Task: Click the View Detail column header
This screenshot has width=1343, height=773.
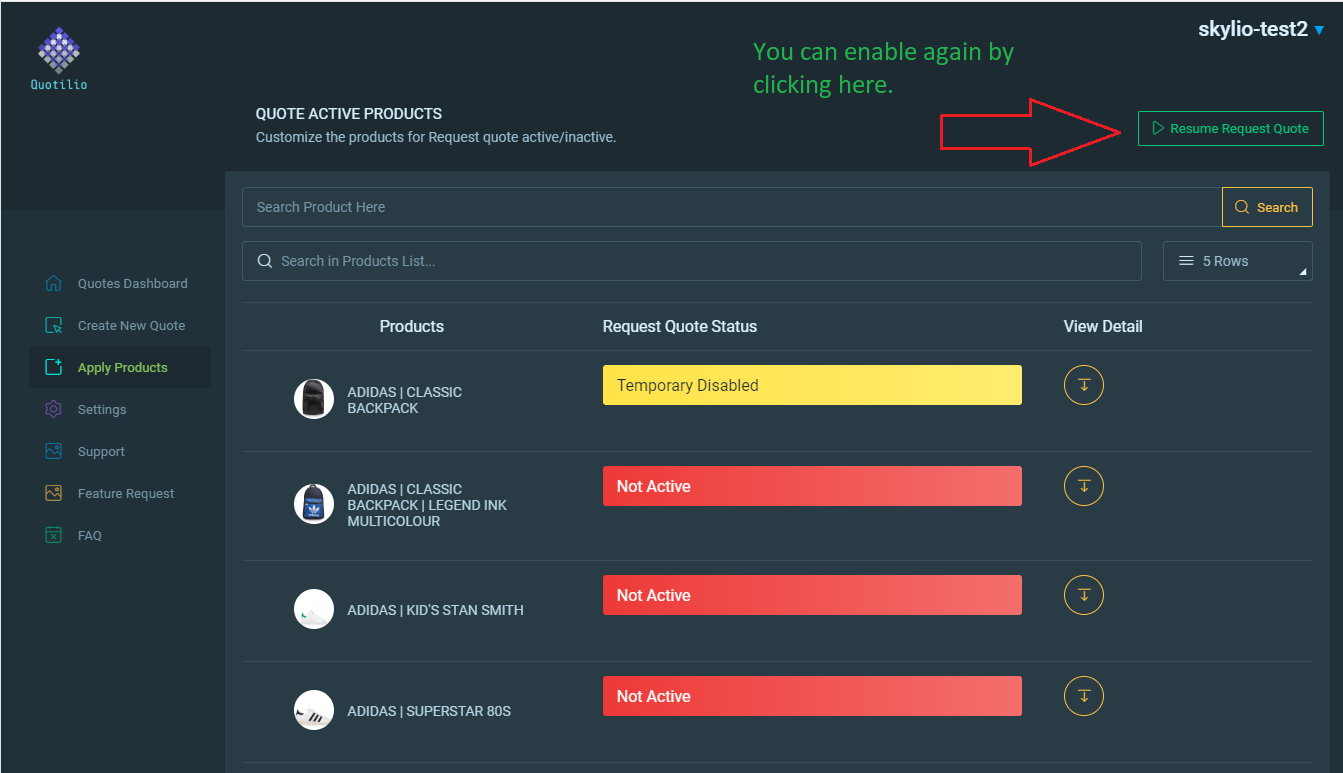Action: 1103,326
